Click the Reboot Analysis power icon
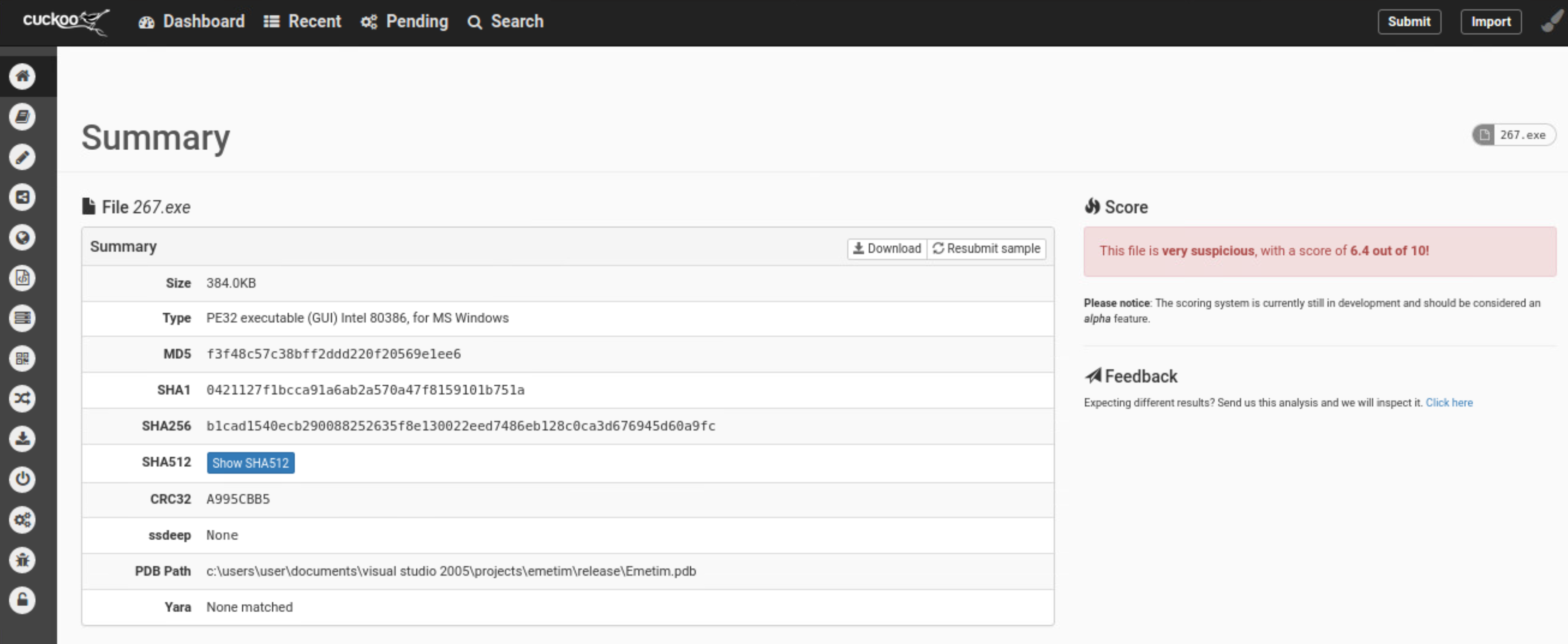 [23, 479]
